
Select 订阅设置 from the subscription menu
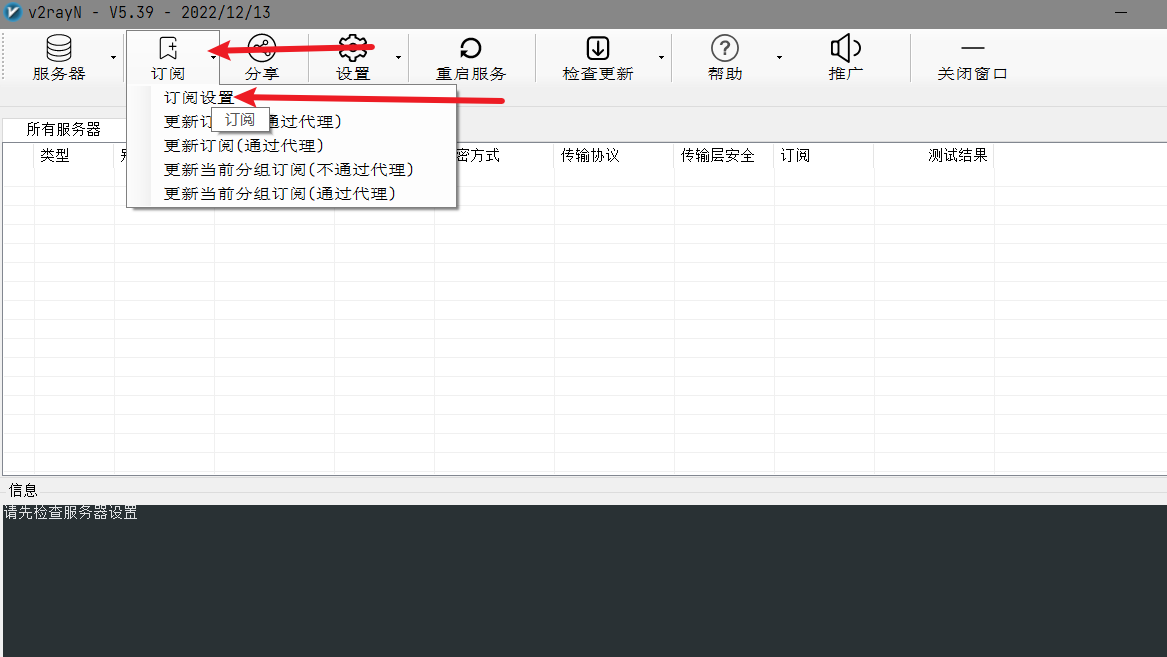199,98
